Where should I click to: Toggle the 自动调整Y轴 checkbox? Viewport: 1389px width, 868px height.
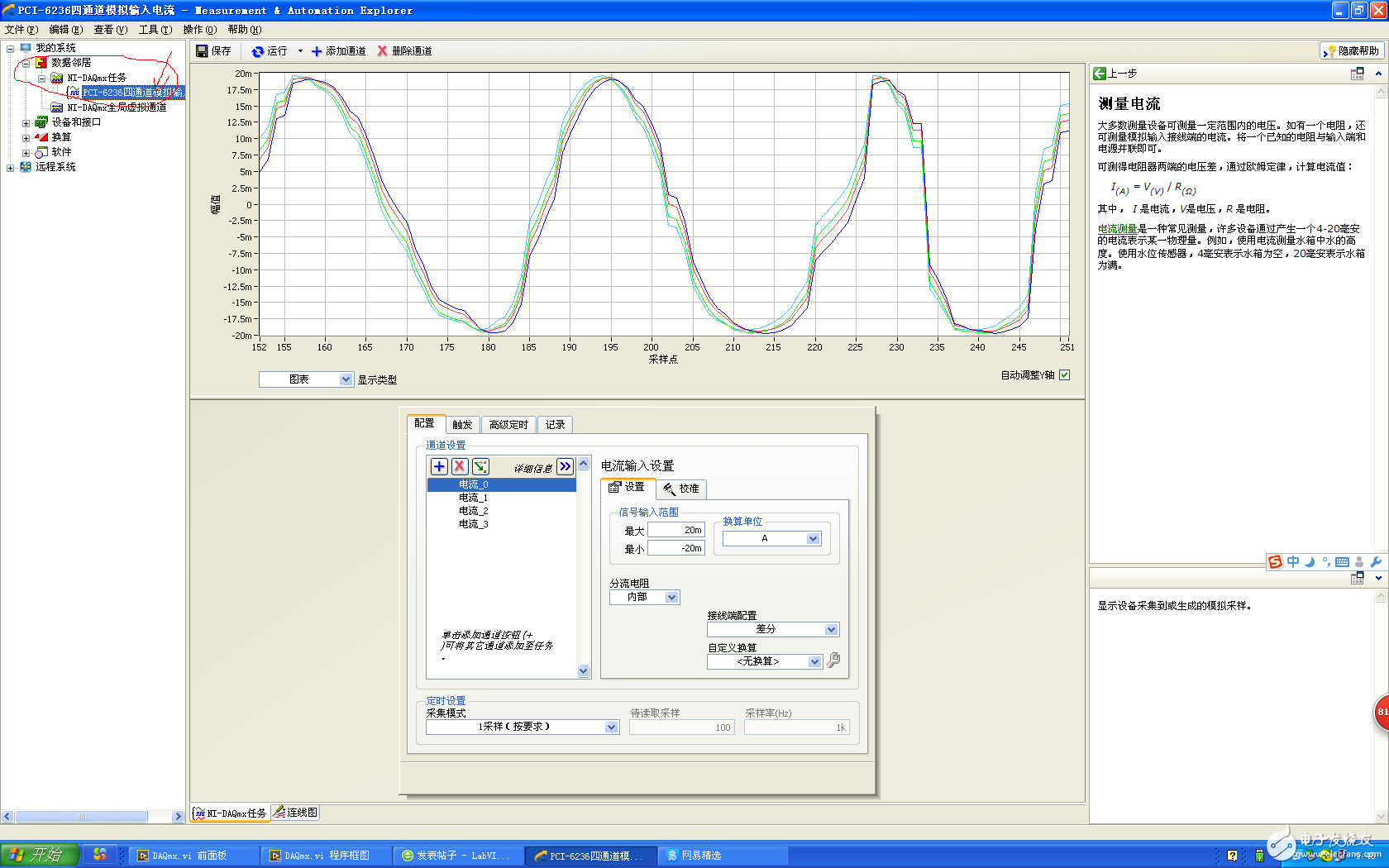(1065, 374)
